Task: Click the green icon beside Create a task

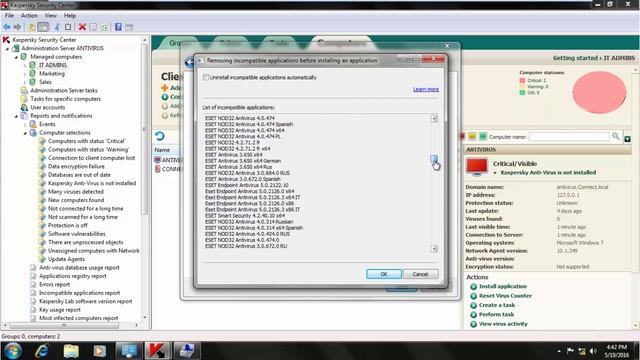Action: click(x=473, y=305)
